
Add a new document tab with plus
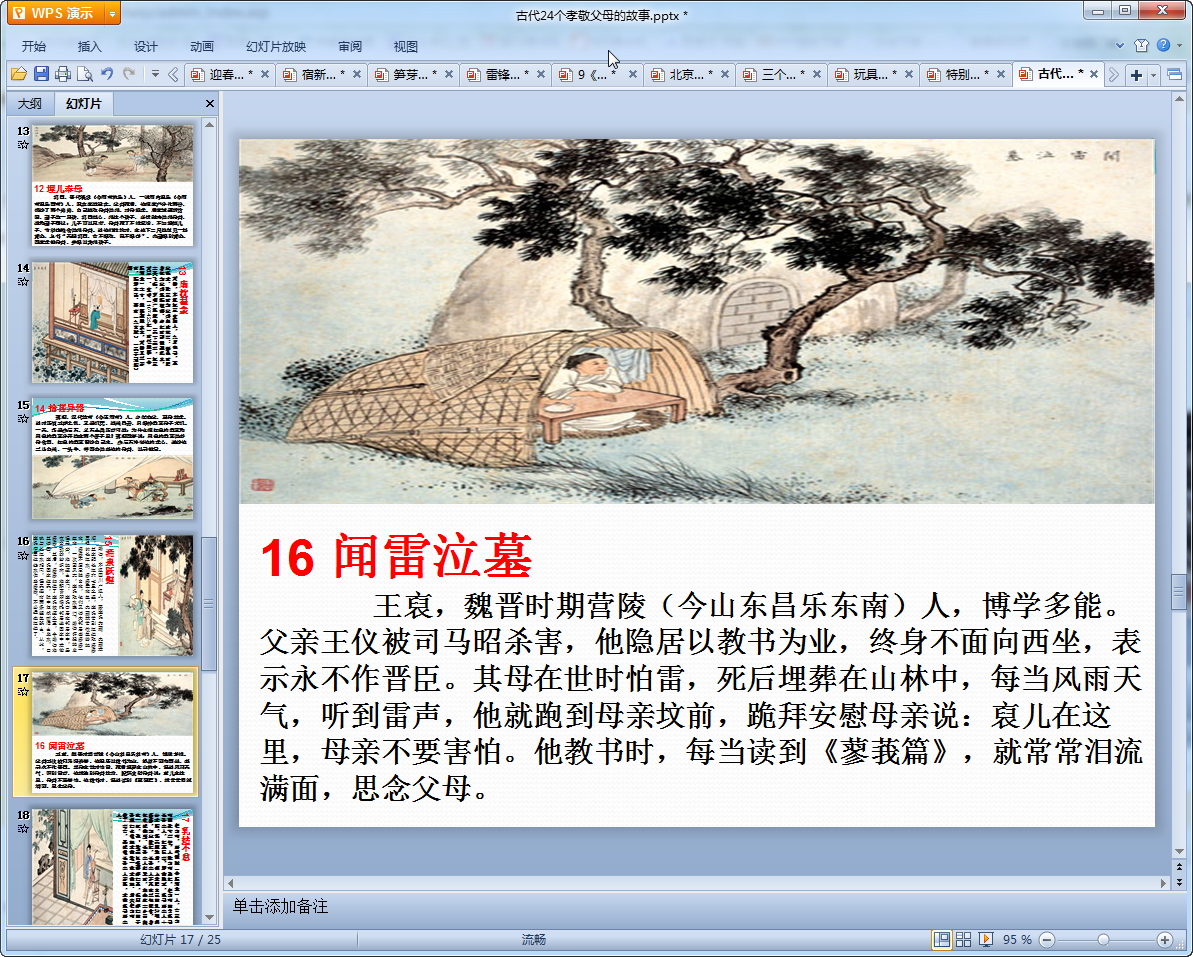pos(1136,75)
